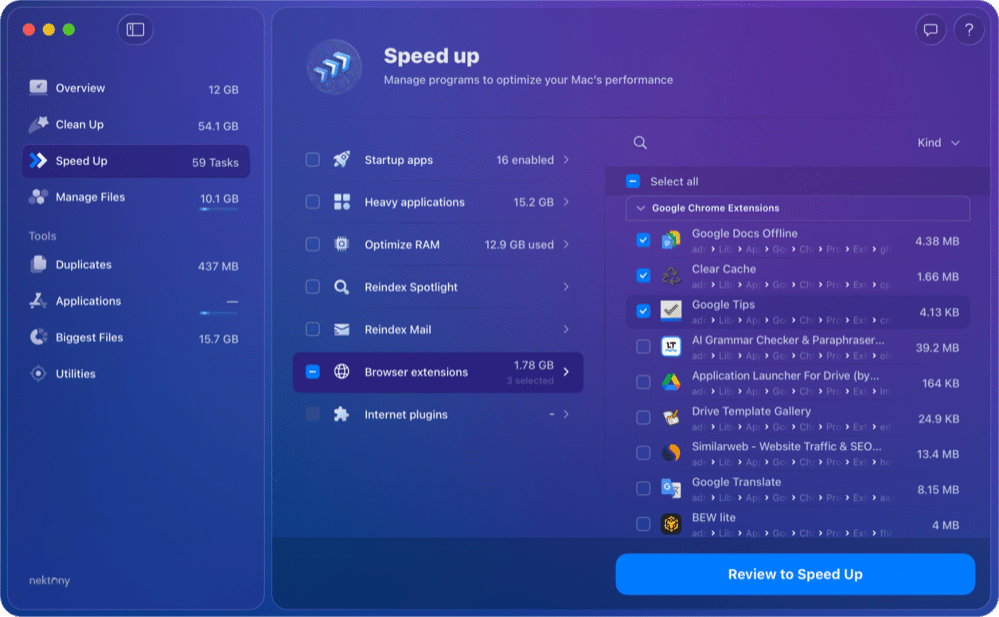The height and width of the screenshot is (617, 999).
Task: Click the Google Docs Offline extension icon
Action: point(671,240)
